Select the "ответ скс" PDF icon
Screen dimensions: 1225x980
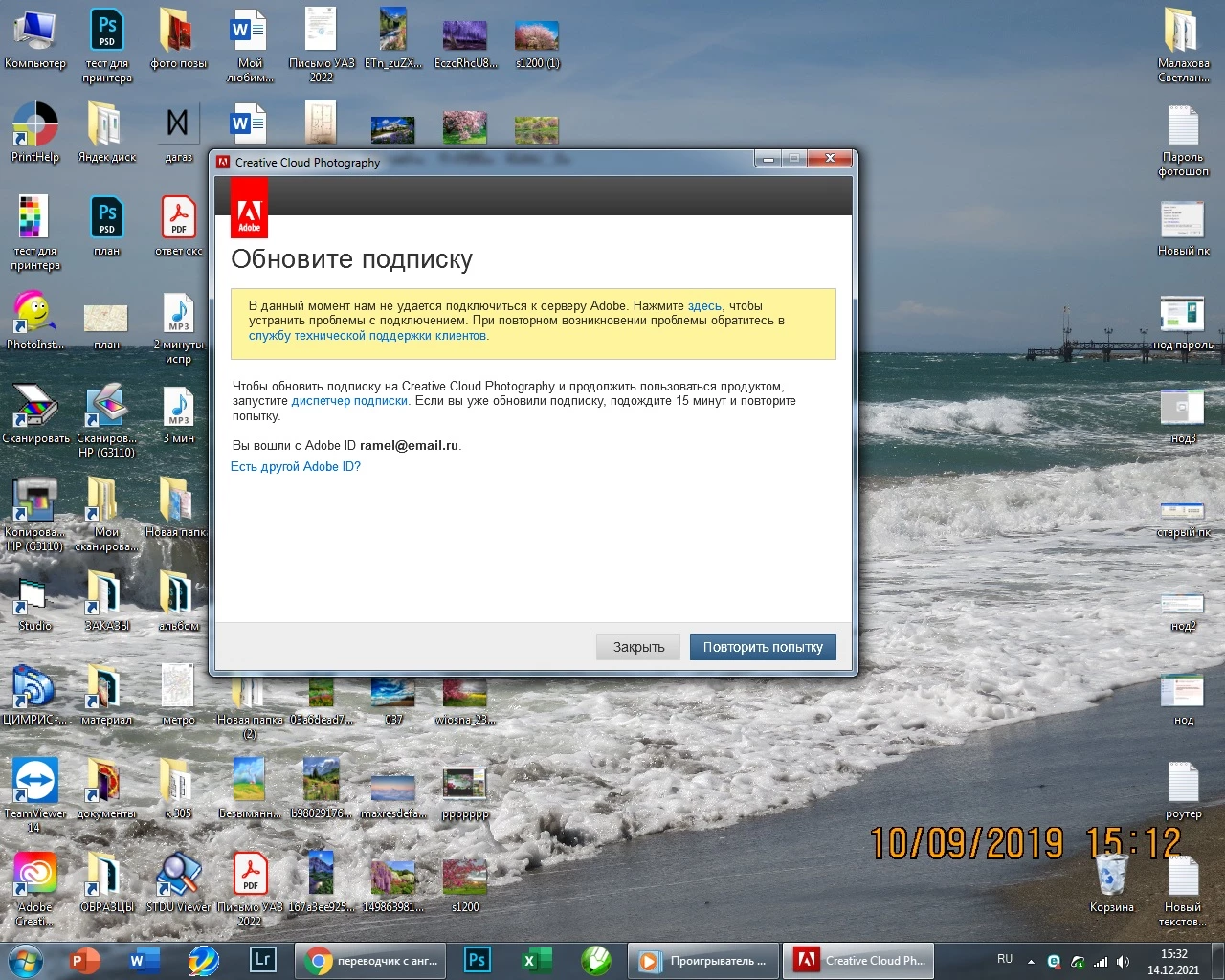178,226
